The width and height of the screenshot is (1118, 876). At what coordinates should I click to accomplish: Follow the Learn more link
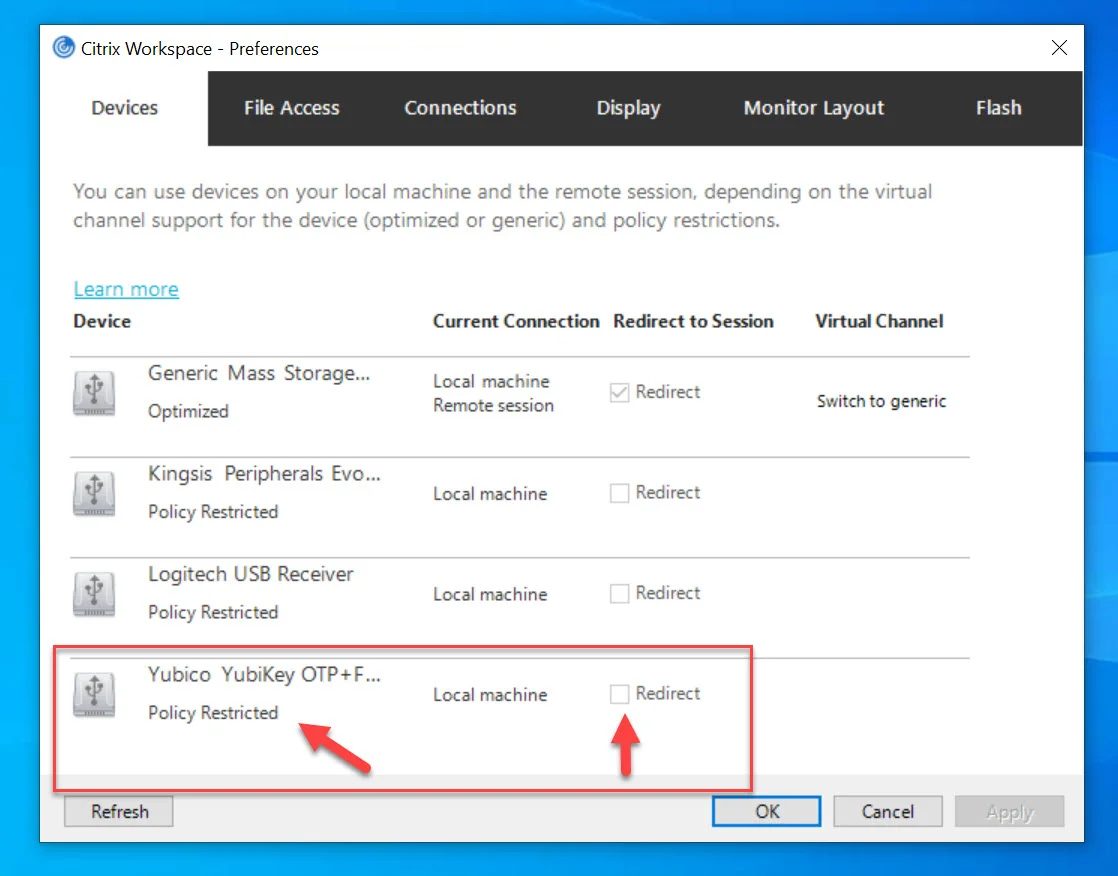[x=126, y=289]
